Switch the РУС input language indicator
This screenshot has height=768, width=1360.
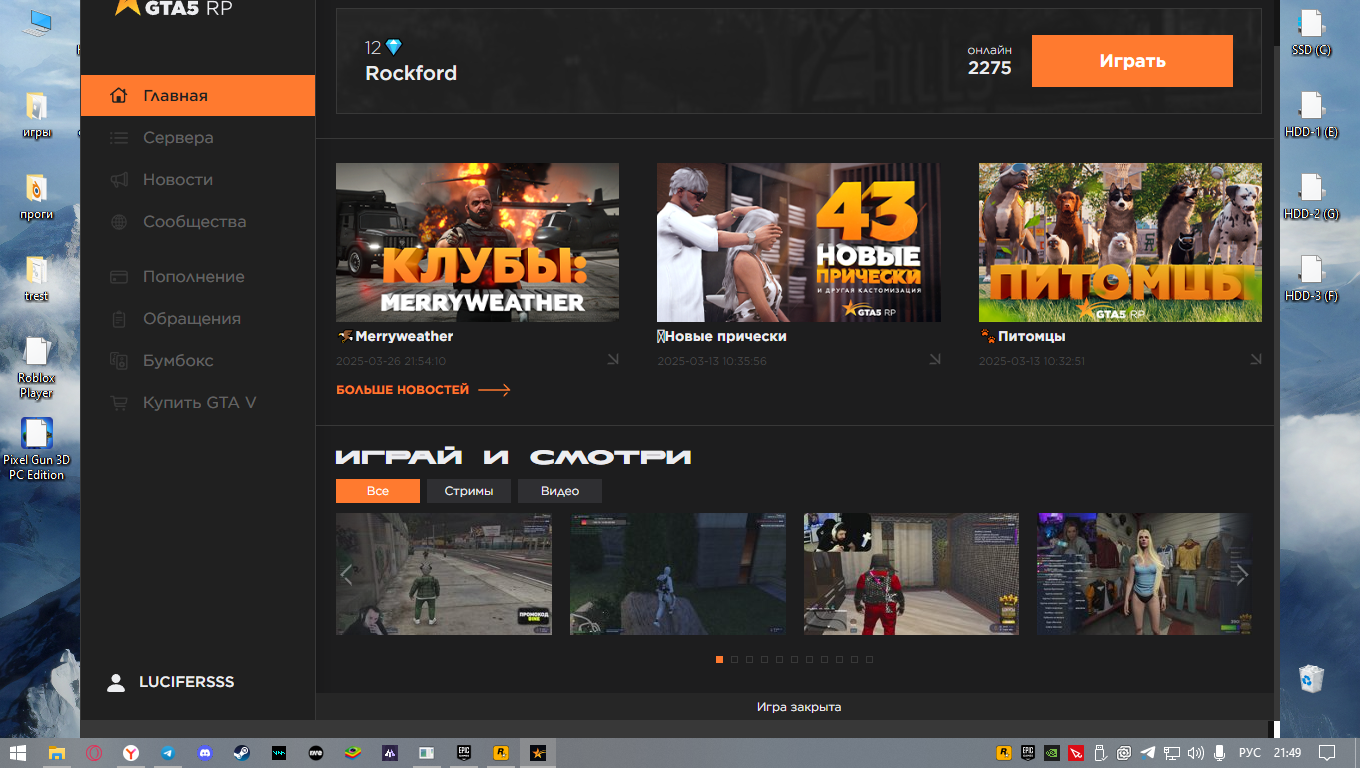pyautogui.click(x=1250, y=753)
